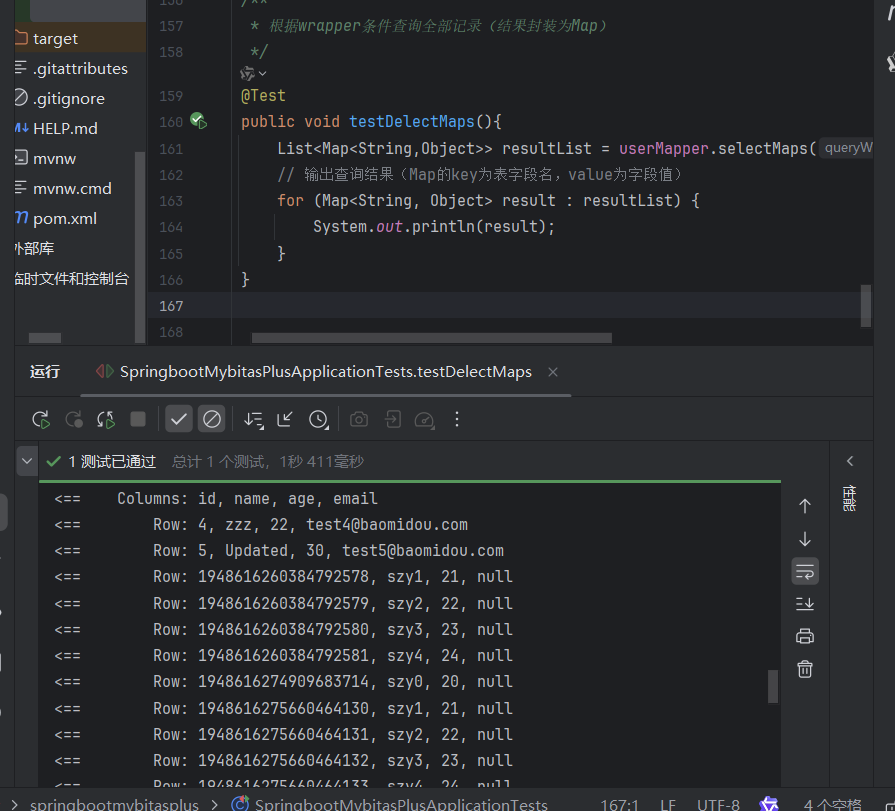Select mvnw file in project tree

point(54,159)
